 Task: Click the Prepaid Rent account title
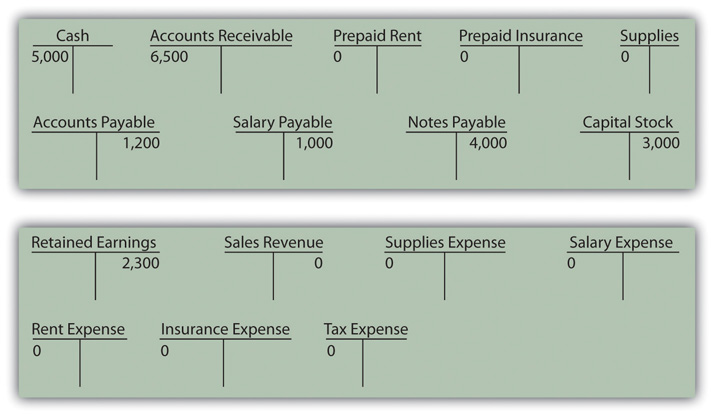(377, 36)
